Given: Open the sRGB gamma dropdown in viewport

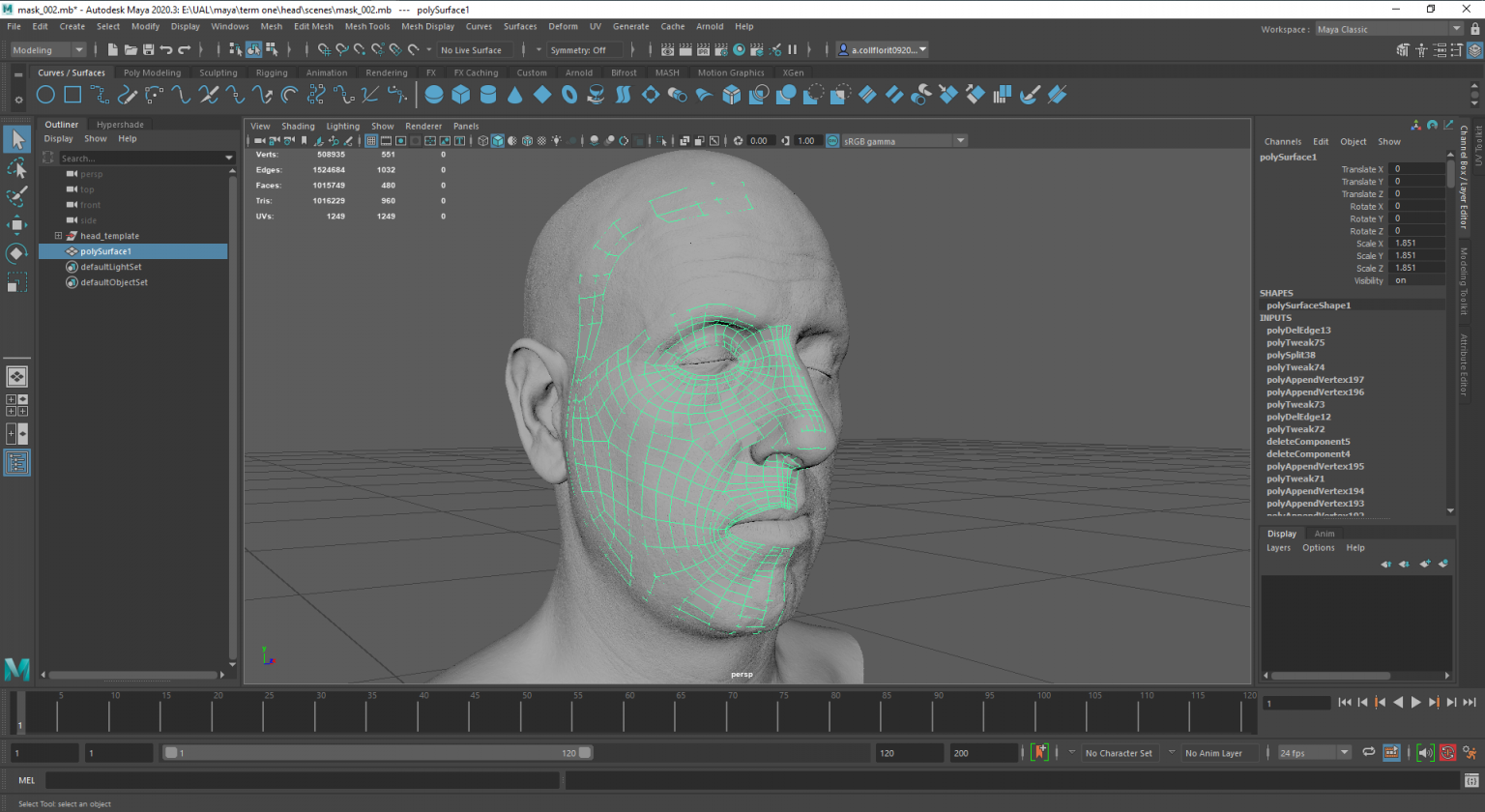Looking at the screenshot, I should click(x=960, y=140).
